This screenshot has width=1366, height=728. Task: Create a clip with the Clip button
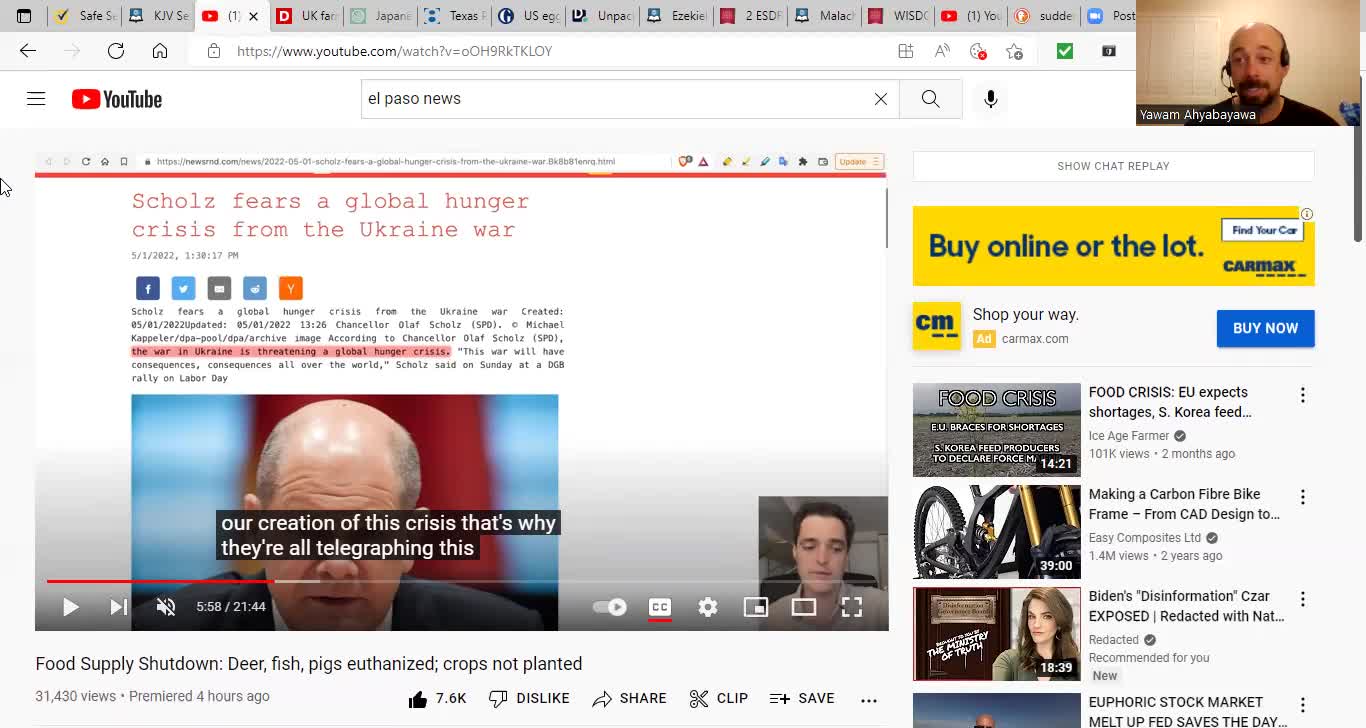click(x=718, y=699)
